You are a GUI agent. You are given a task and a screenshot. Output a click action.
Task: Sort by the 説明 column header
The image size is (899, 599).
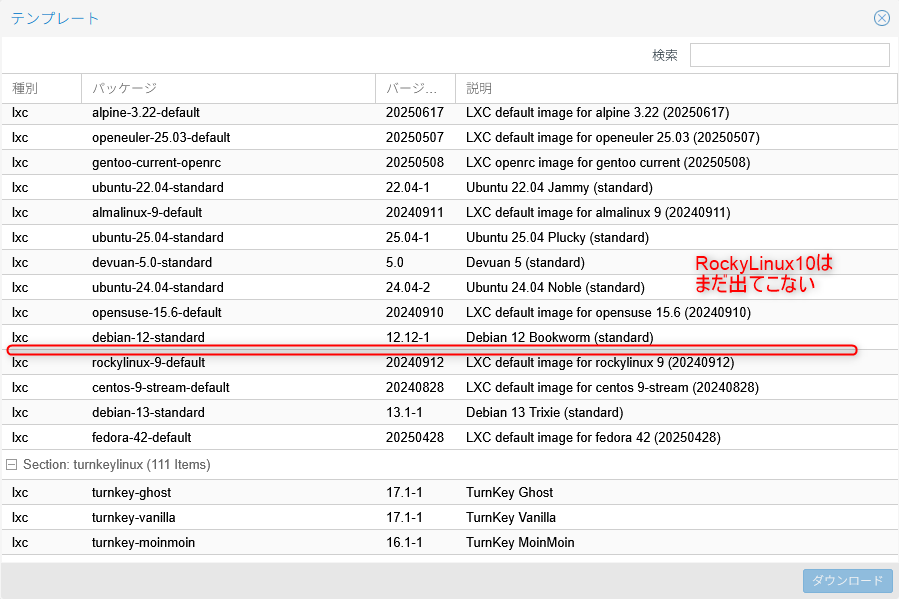[676, 89]
